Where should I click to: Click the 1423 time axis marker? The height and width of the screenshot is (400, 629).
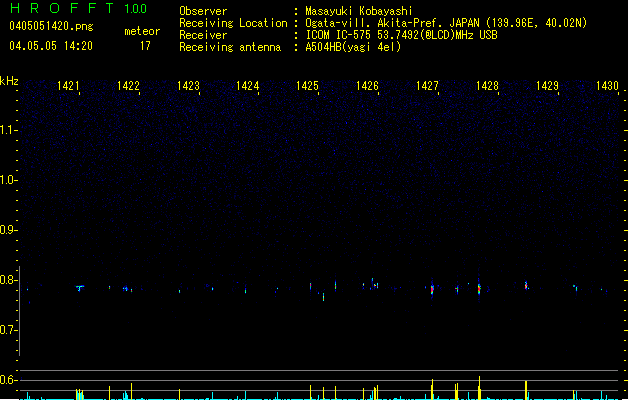188,85
